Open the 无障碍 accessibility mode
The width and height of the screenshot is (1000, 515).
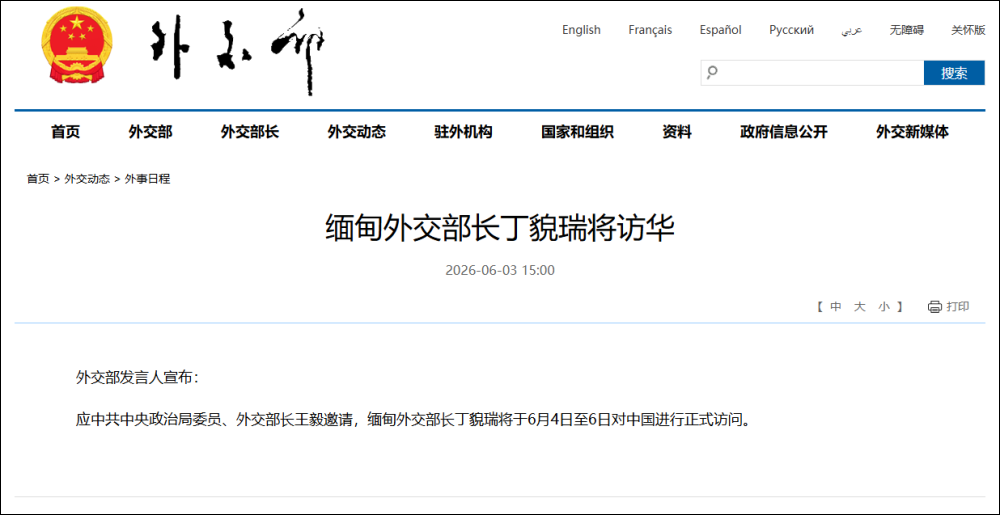907,30
